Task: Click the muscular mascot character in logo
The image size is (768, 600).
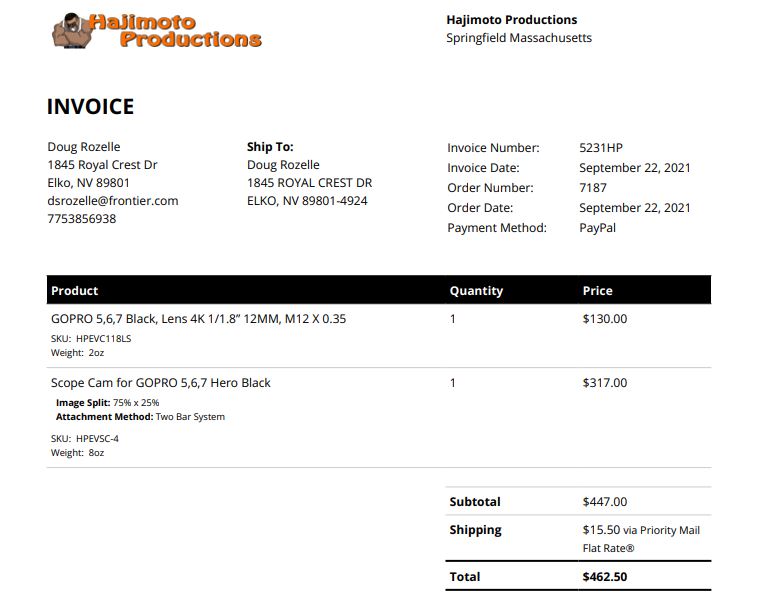Action: point(72,31)
